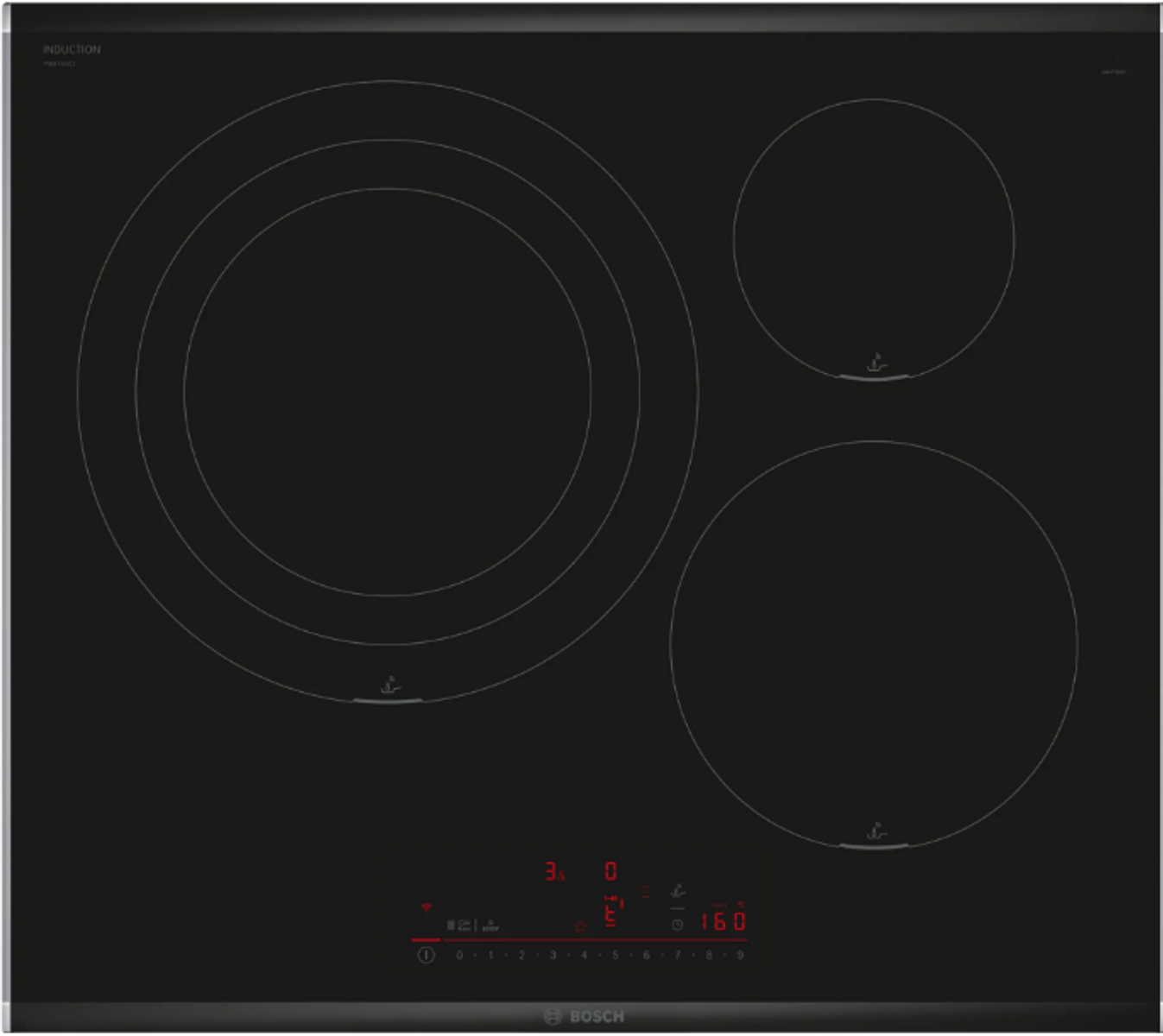
Task: Tap the pan icon on the small top-right zone
Action: pos(875,363)
